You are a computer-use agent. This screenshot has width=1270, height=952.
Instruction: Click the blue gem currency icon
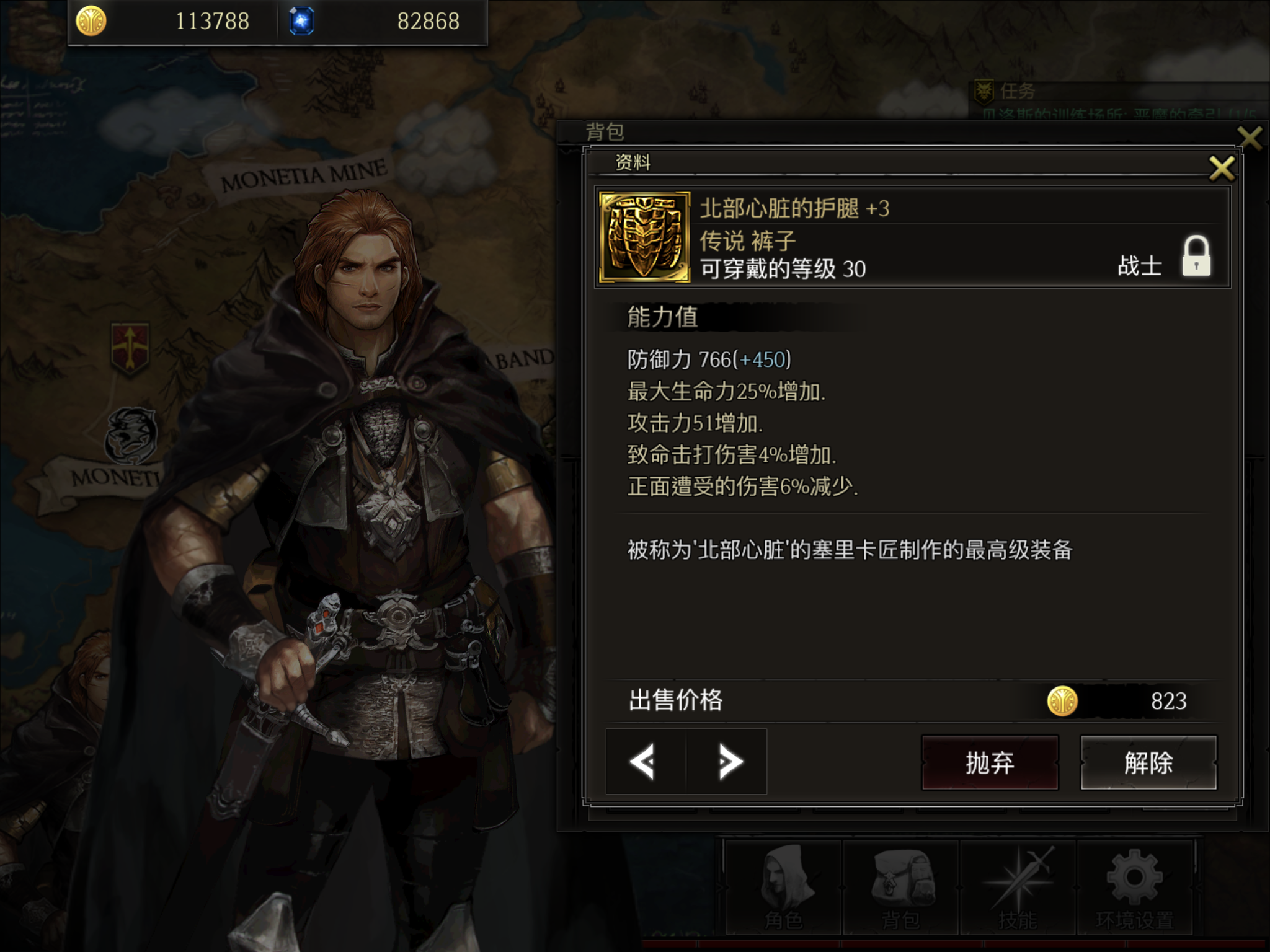click(x=301, y=21)
